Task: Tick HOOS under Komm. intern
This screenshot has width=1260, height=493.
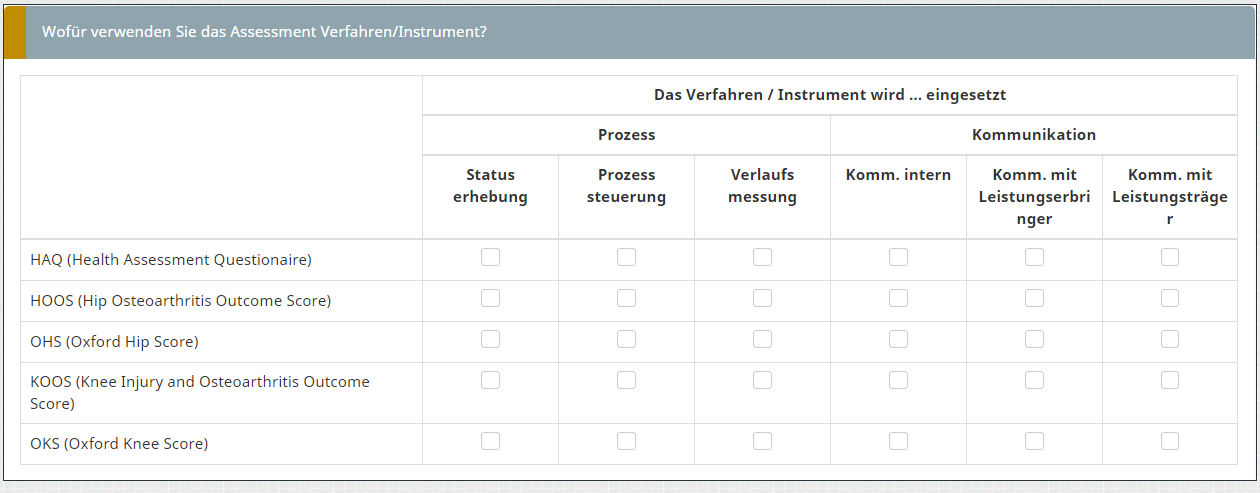Action: click(x=898, y=298)
